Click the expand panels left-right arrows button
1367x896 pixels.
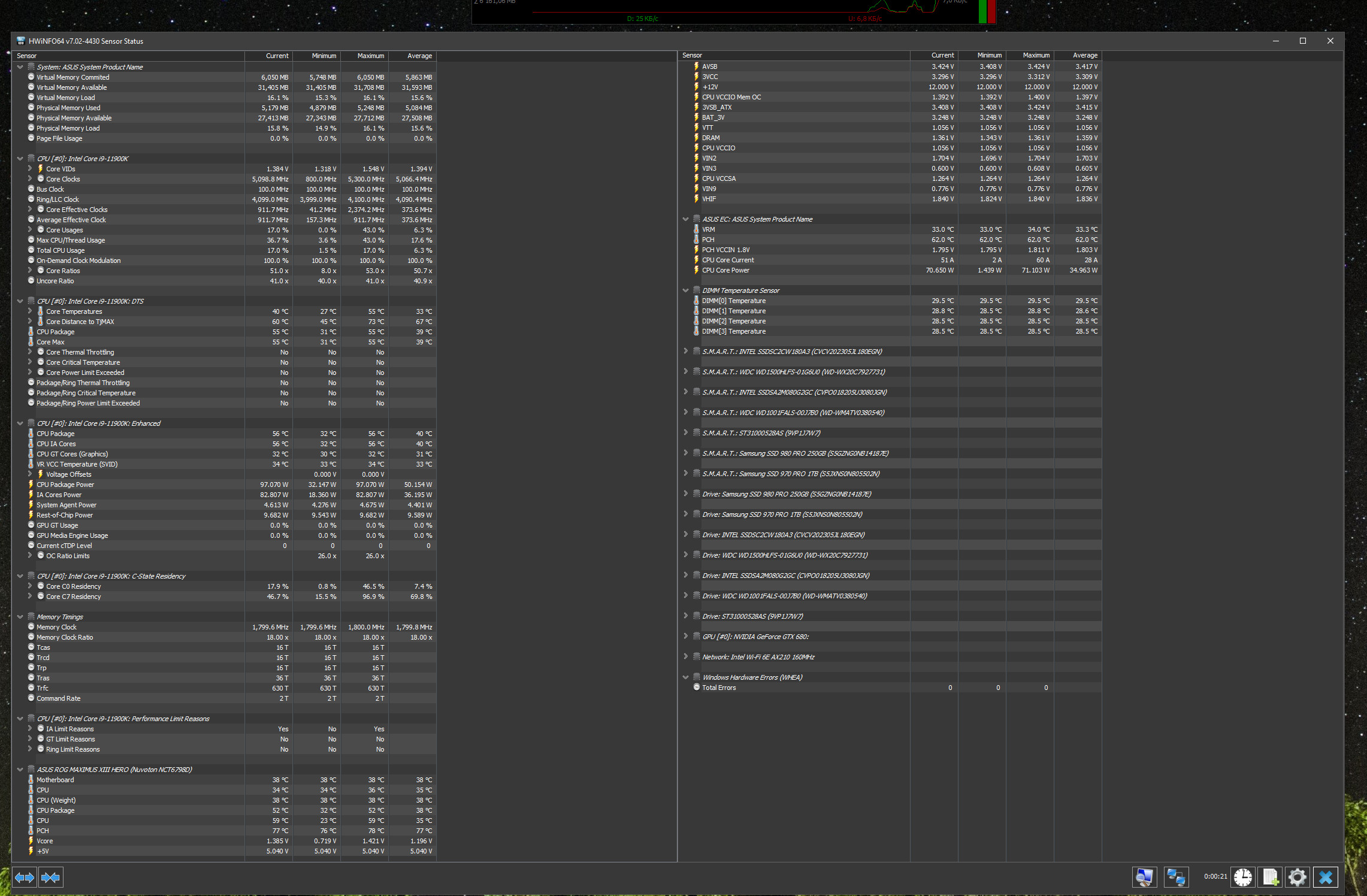tap(25, 877)
